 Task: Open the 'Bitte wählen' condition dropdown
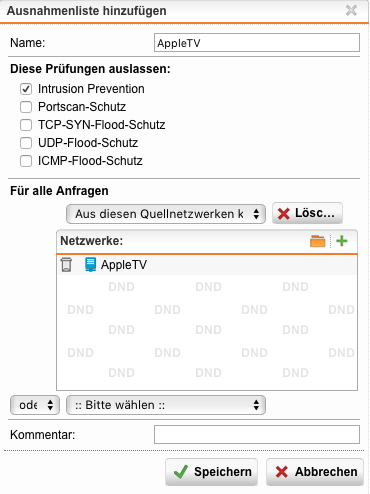pyautogui.click(x=166, y=405)
